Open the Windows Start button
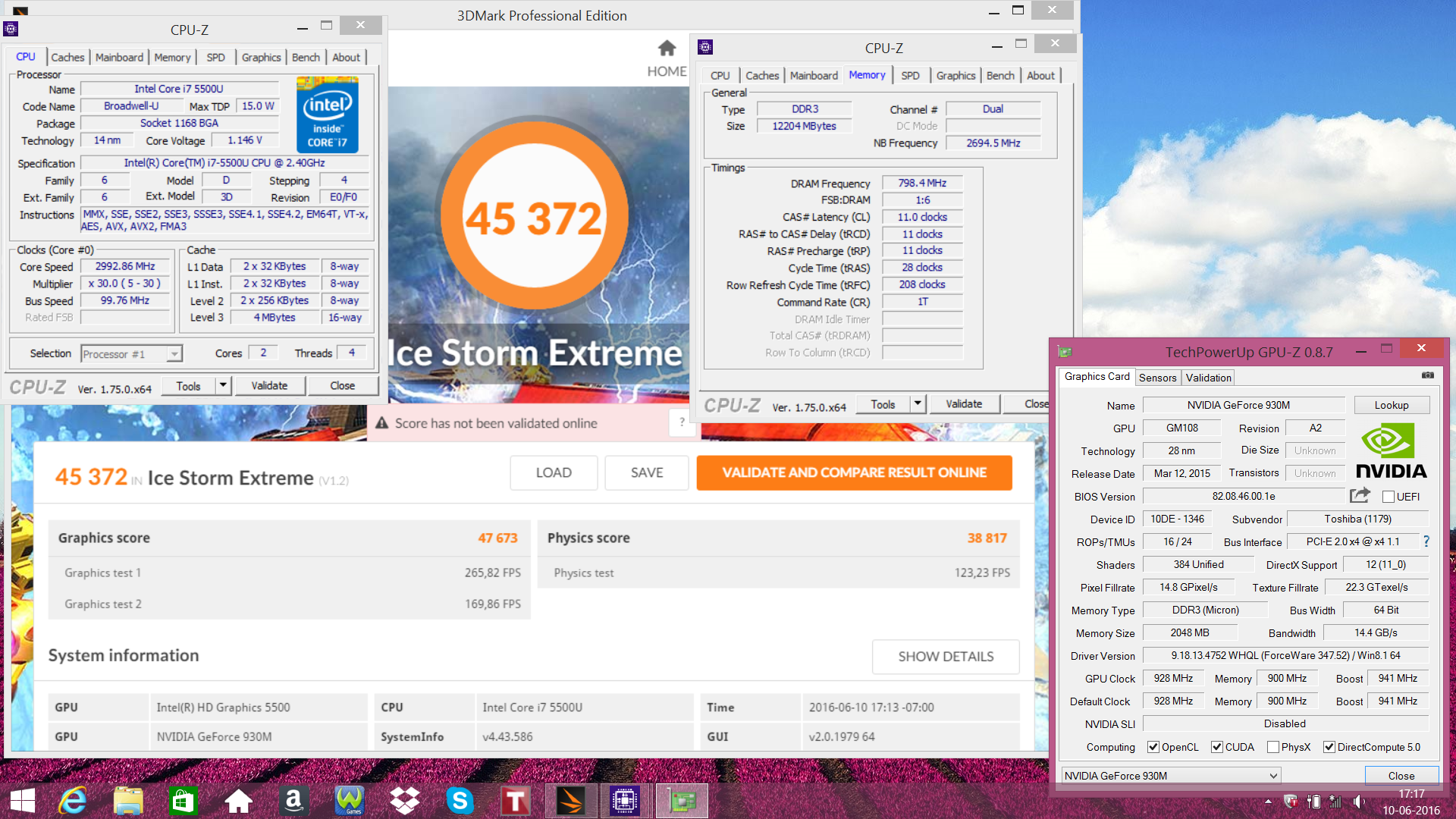Image resolution: width=1456 pixels, height=819 pixels. pyautogui.click(x=23, y=801)
